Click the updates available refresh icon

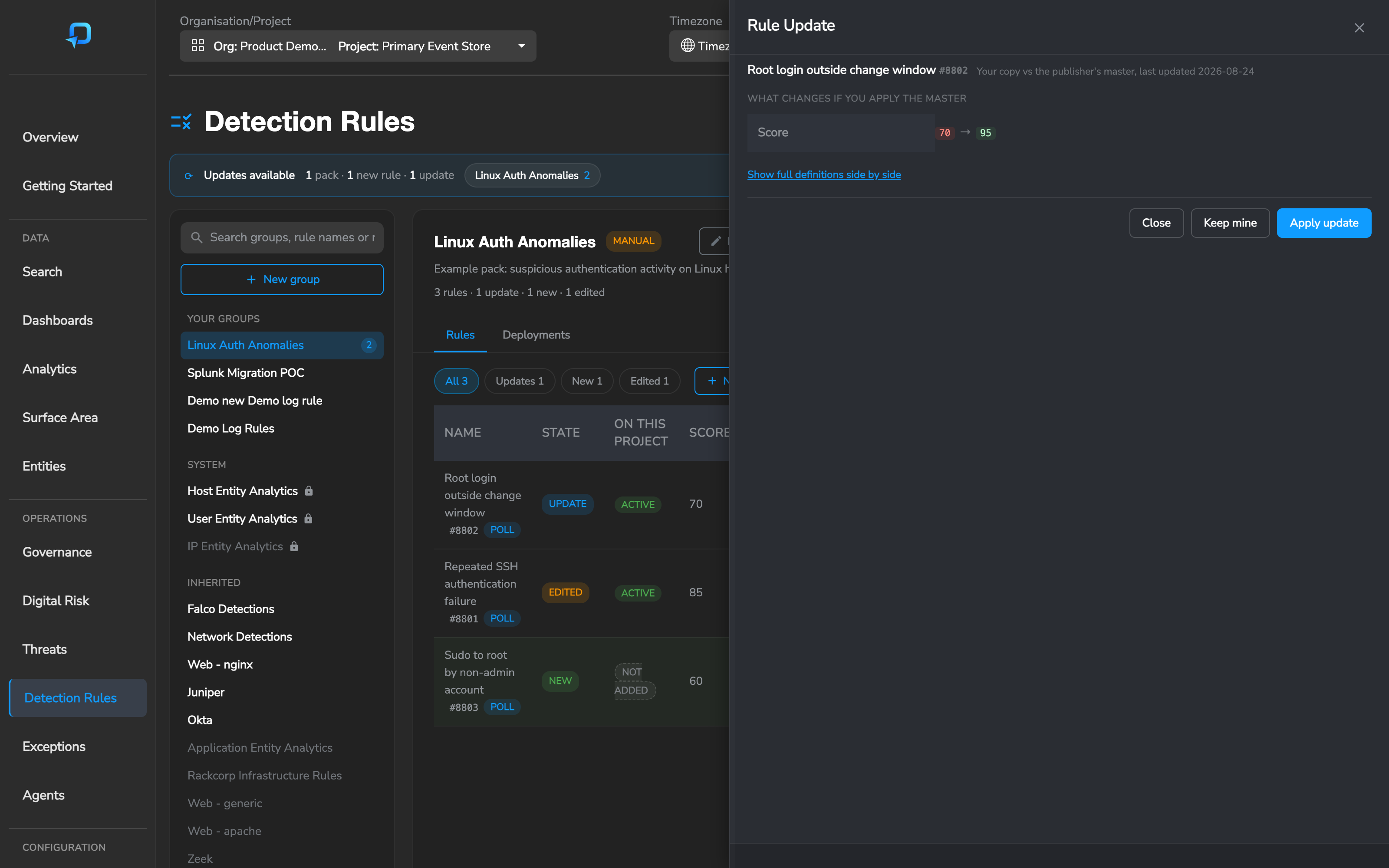188,176
